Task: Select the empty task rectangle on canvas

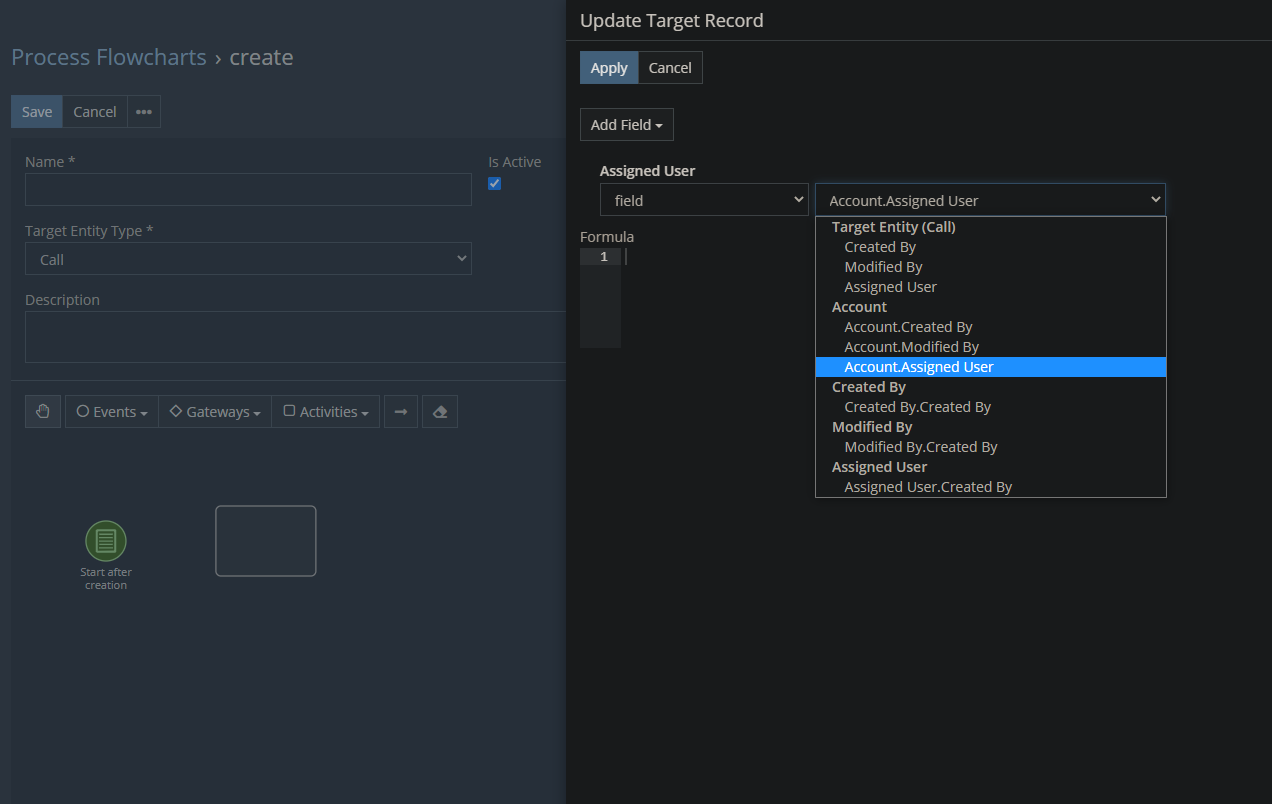Action: [266, 541]
